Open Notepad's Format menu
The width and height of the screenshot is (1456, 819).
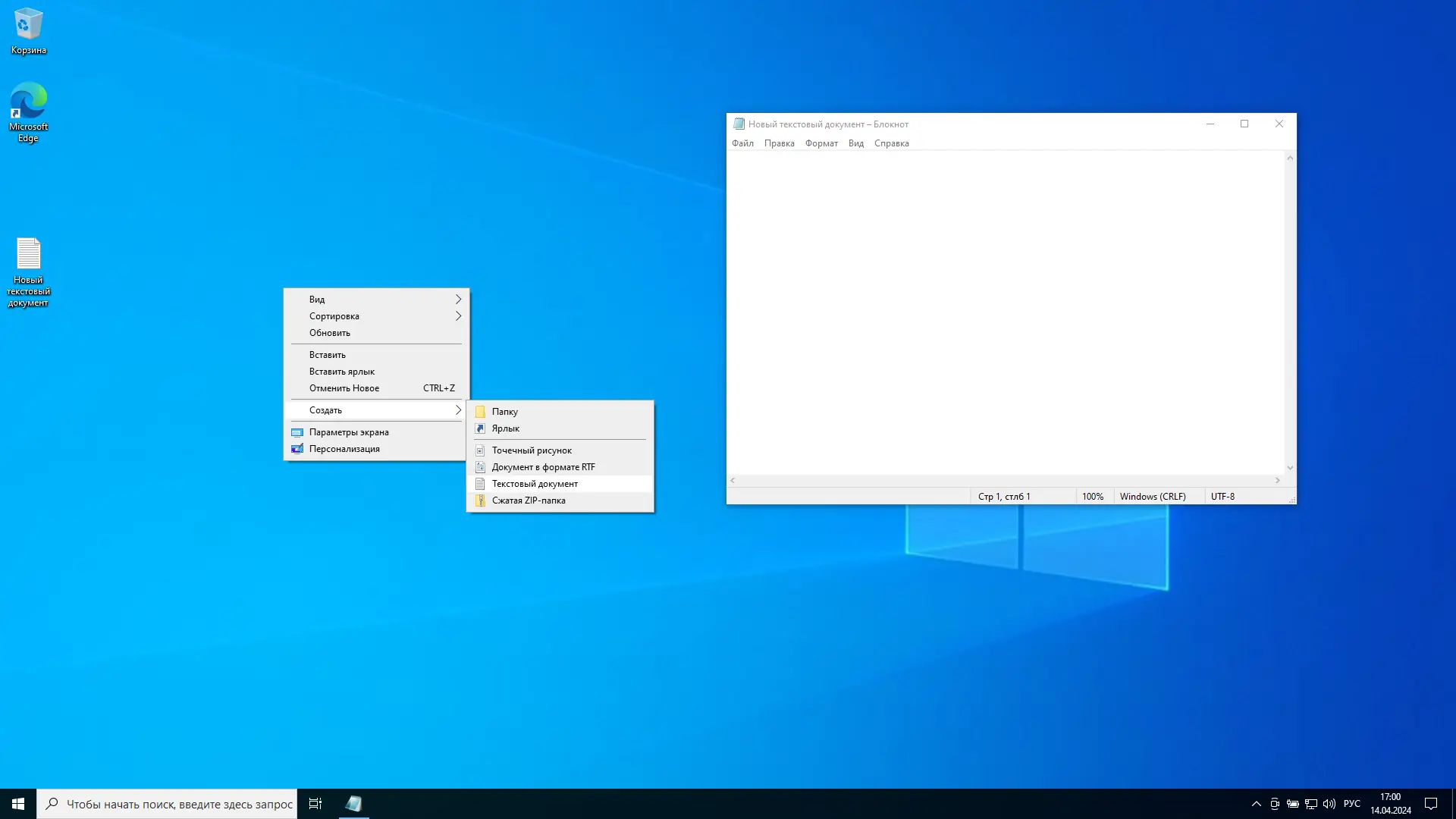(821, 143)
